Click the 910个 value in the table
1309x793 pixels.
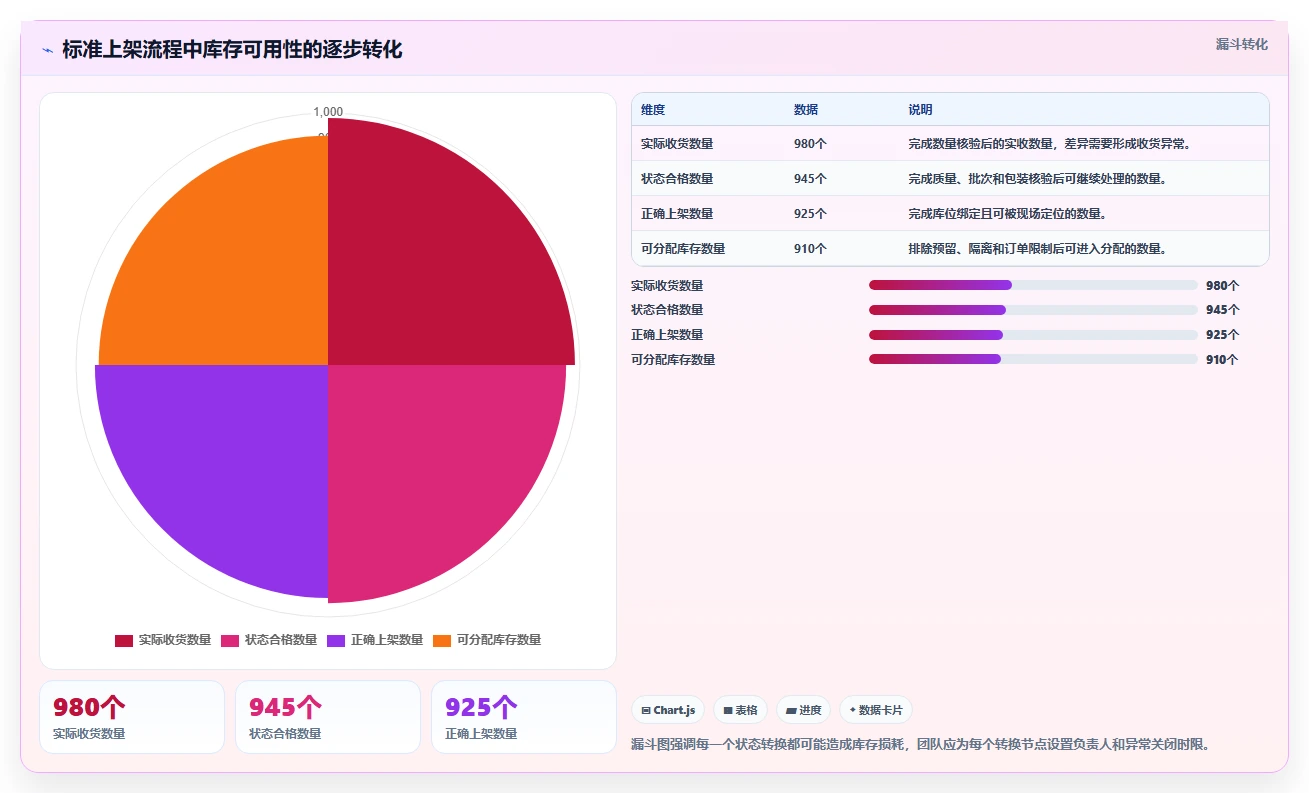[x=810, y=249]
